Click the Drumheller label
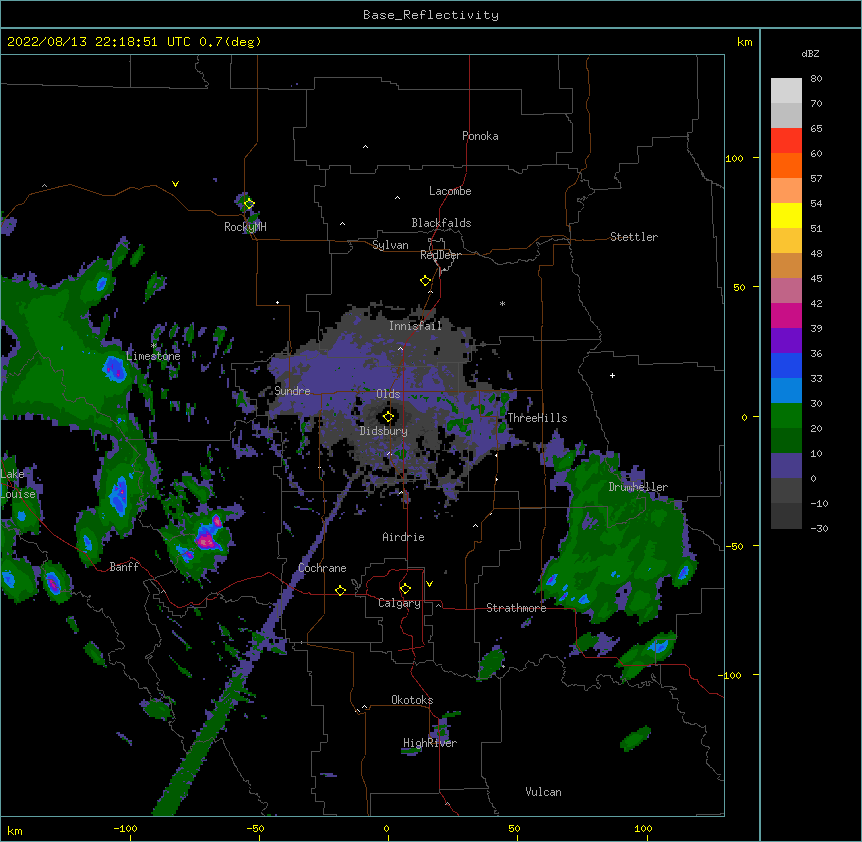This screenshot has width=862, height=842. tap(638, 487)
